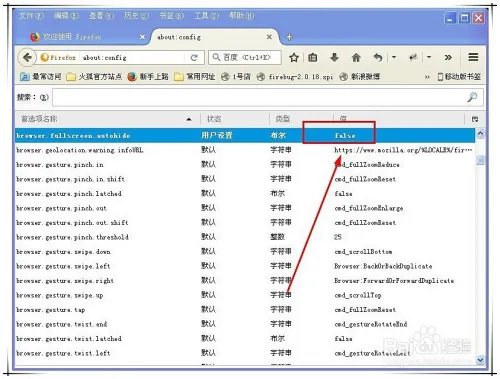Select the browser.gesture.pinch.in row

click(245, 165)
